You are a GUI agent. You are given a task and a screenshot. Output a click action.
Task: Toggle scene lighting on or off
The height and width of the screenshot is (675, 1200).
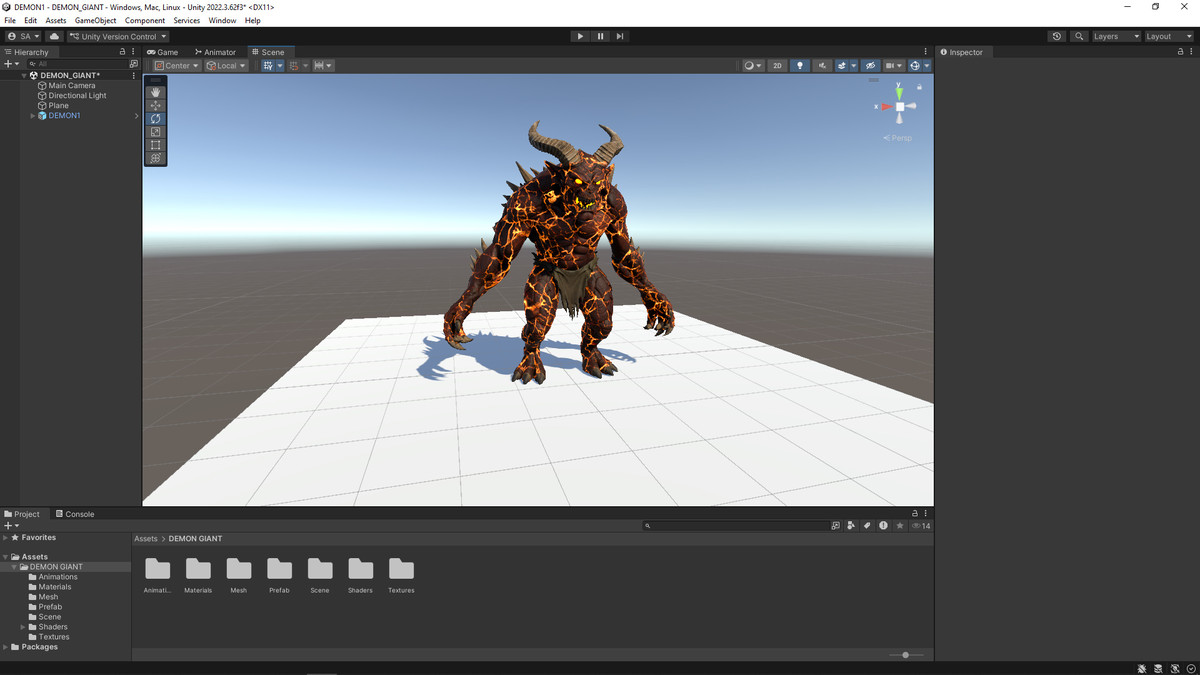(799, 66)
